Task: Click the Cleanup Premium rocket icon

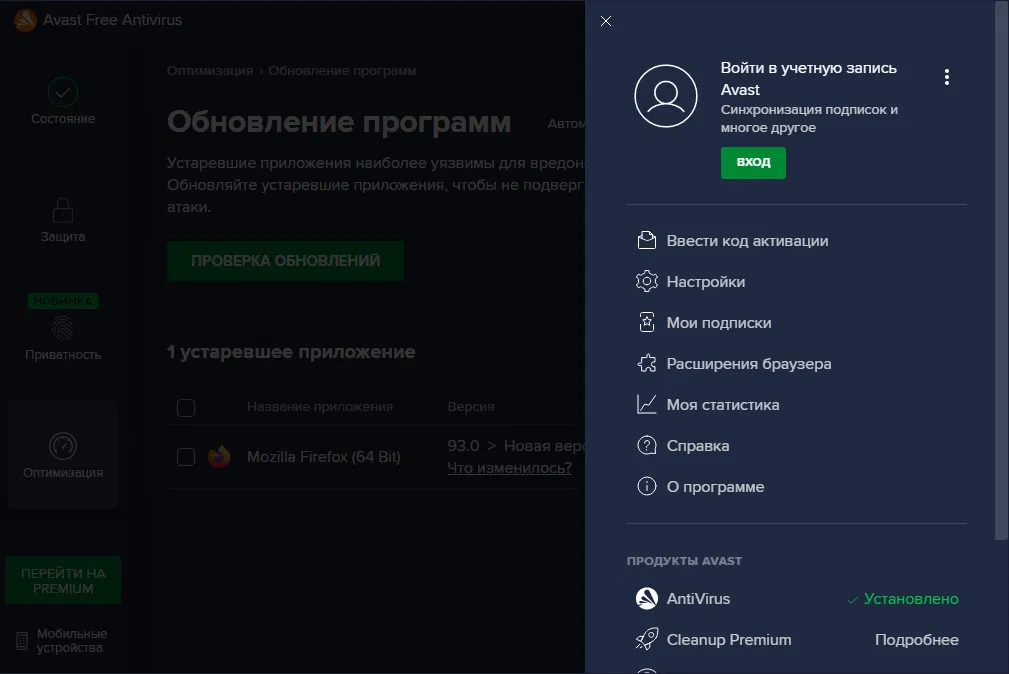Action: (x=646, y=639)
